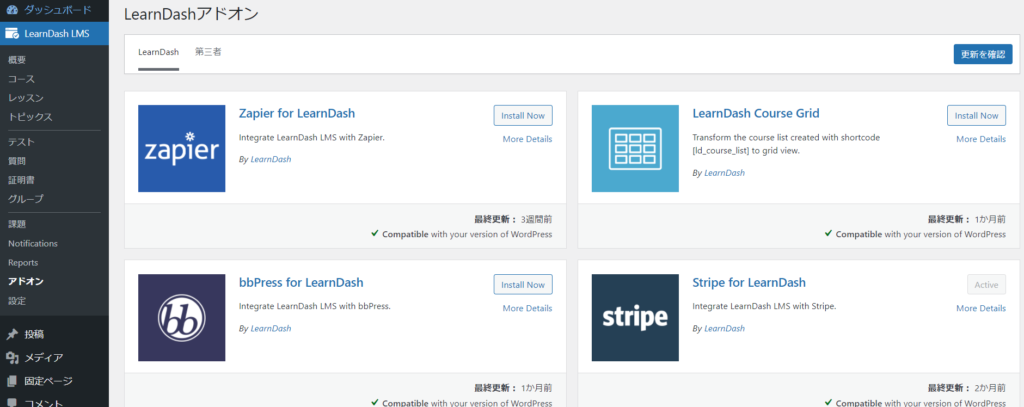
Task: Click the 3週間前 last-updated text
Action: point(536,220)
